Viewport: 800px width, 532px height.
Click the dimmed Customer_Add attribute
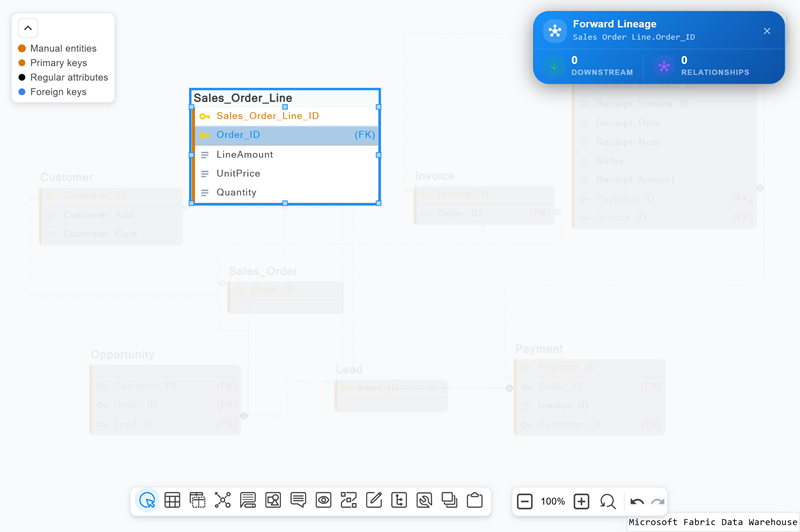click(x=98, y=215)
